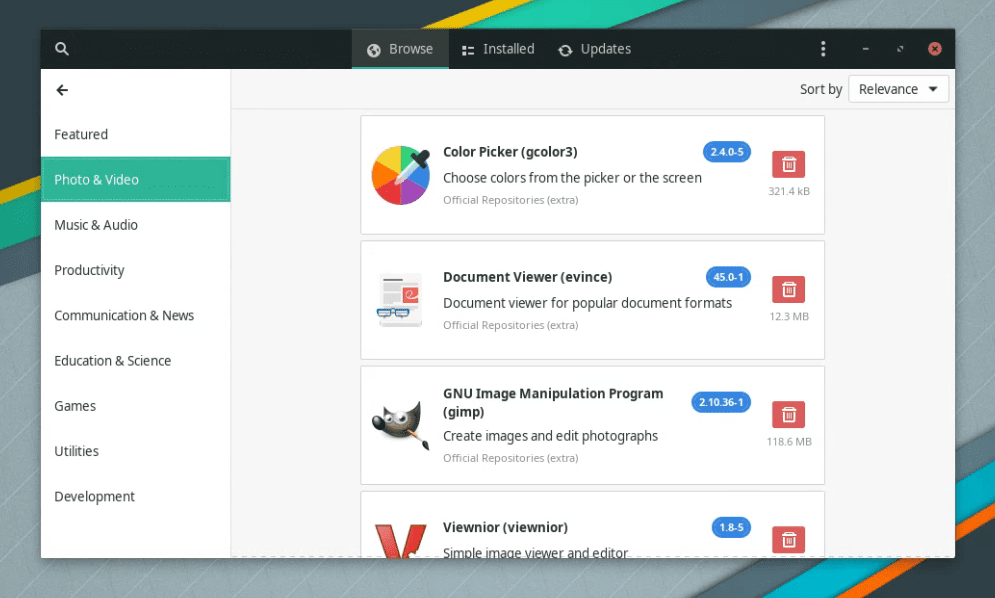Screen dimensions: 995x598
Task: Select the Music & Audio category
Action: (x=135, y=225)
